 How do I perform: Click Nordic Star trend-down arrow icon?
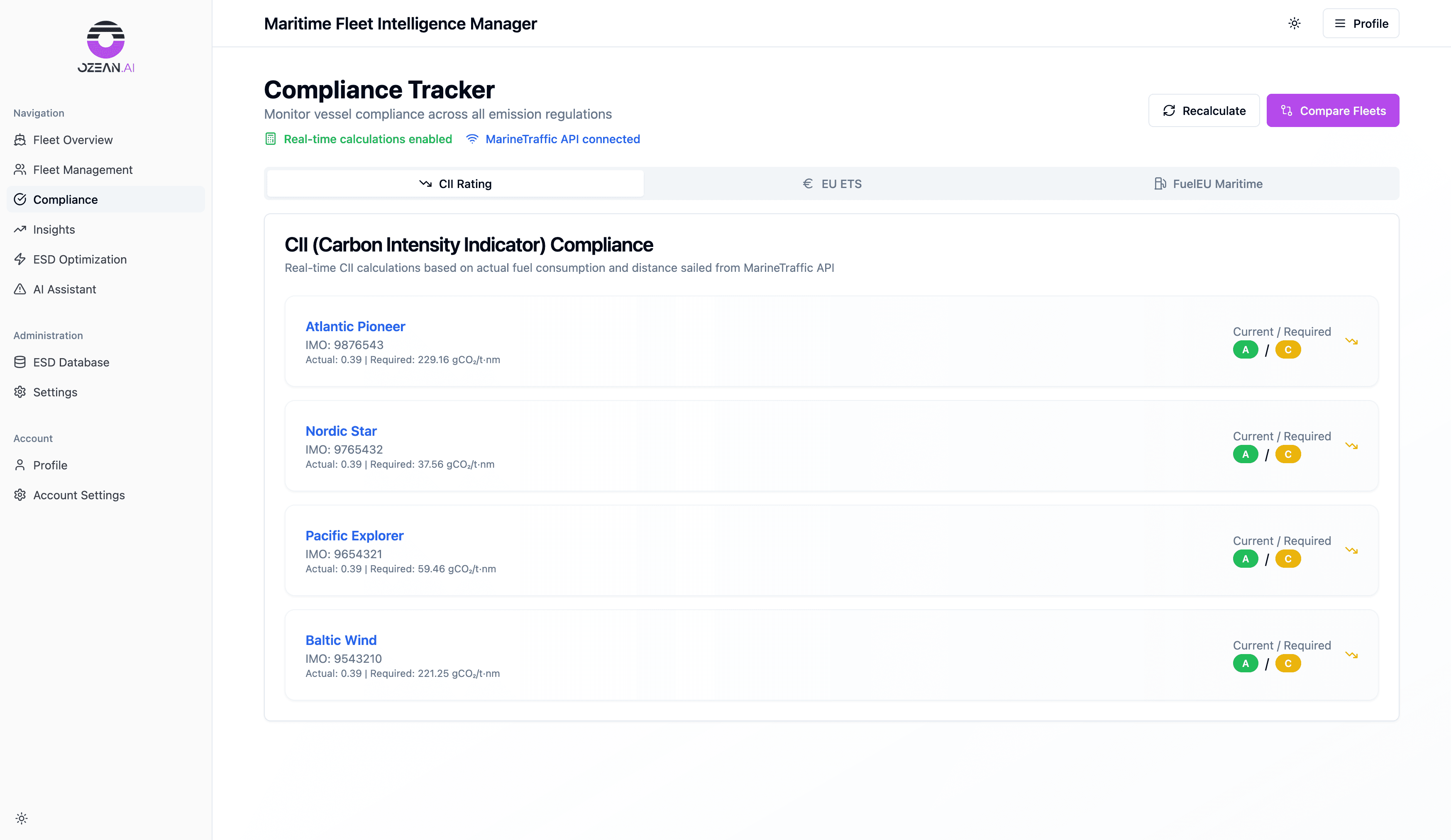[1351, 446]
